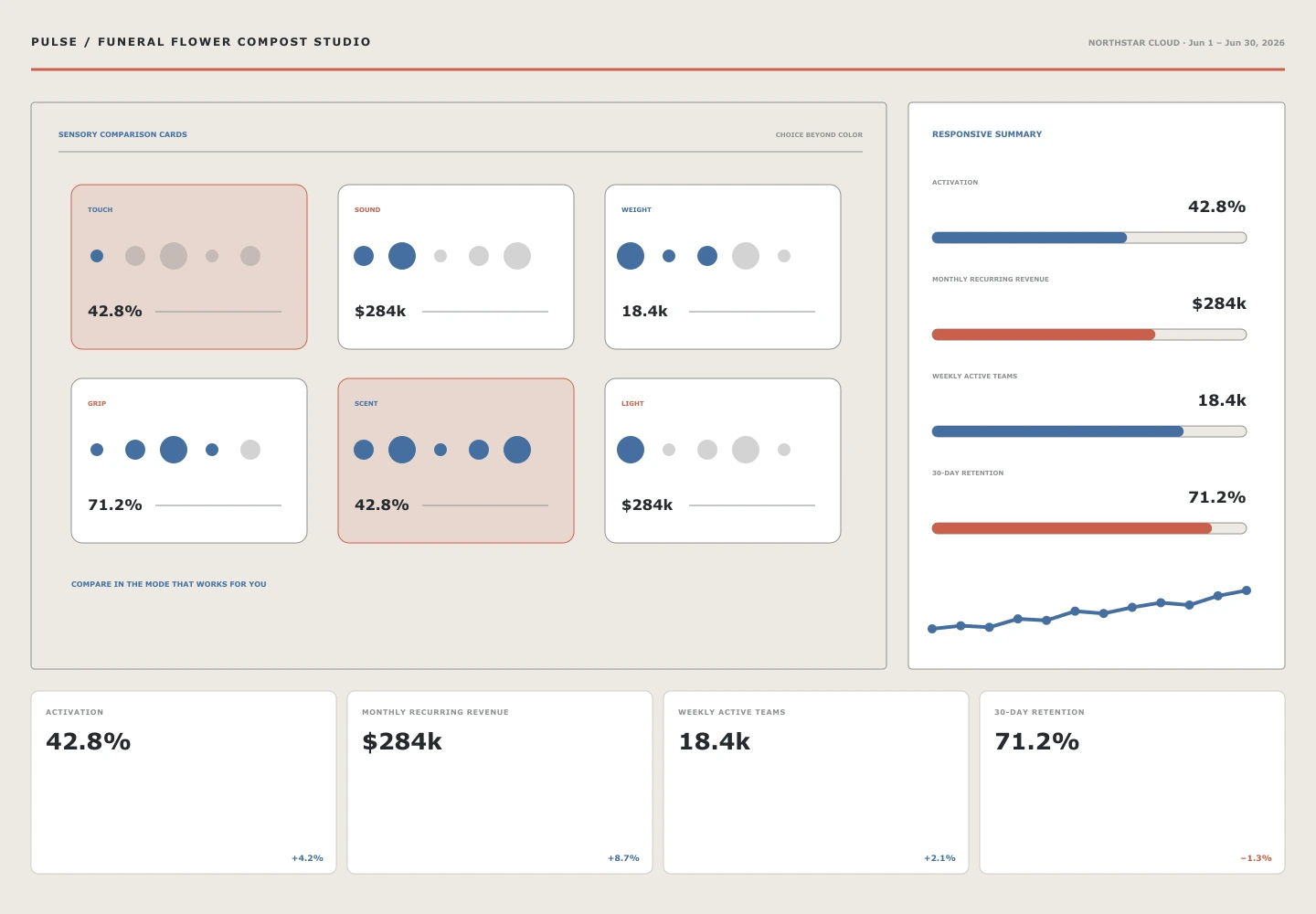Click the largest gray dot in Light card
The image size is (1316, 914).
[746, 450]
